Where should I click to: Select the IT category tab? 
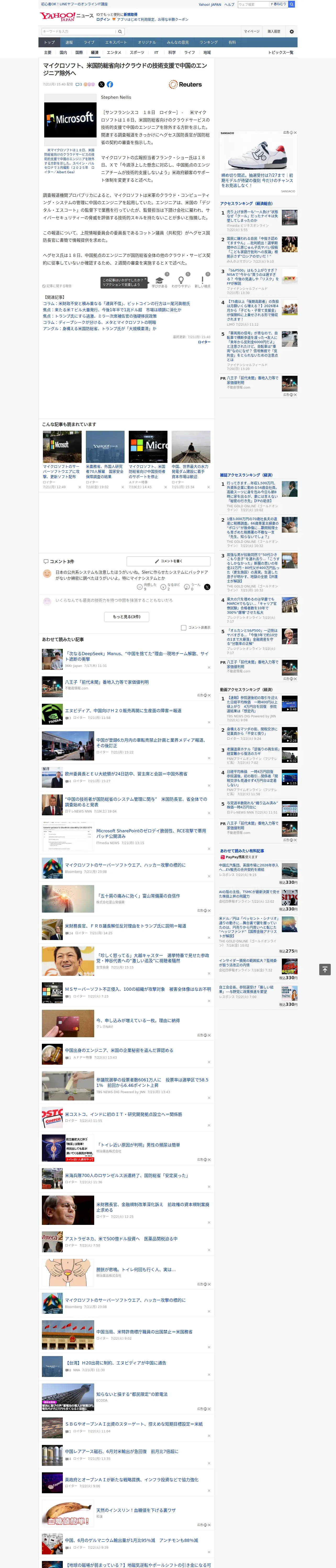tap(156, 52)
